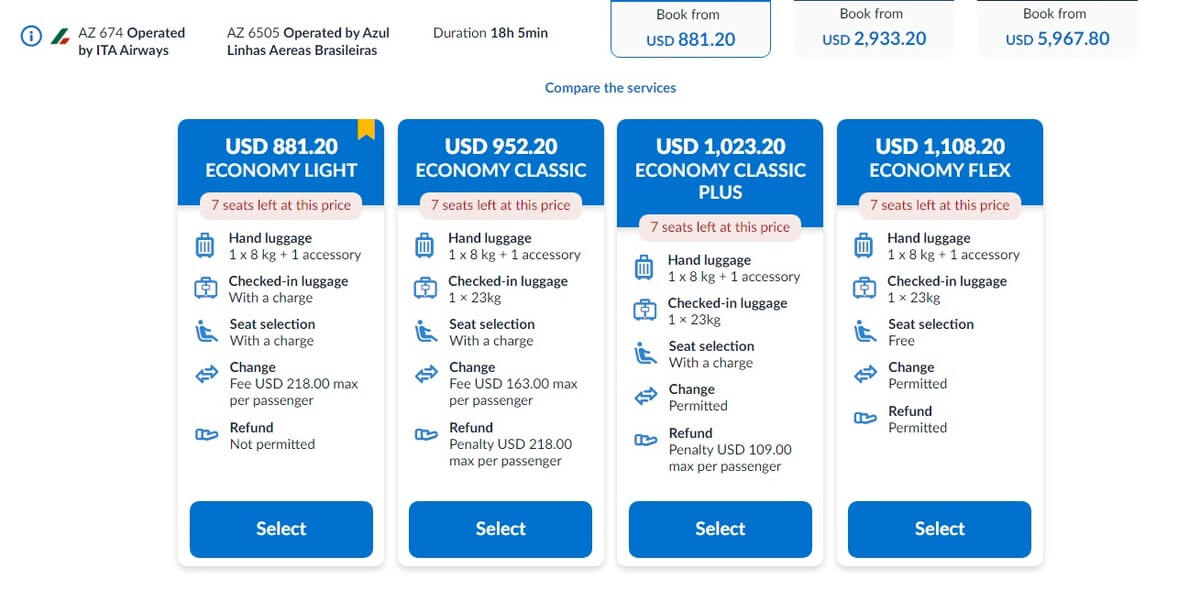Click Economy Classic Plus seat selection icon

click(645, 354)
